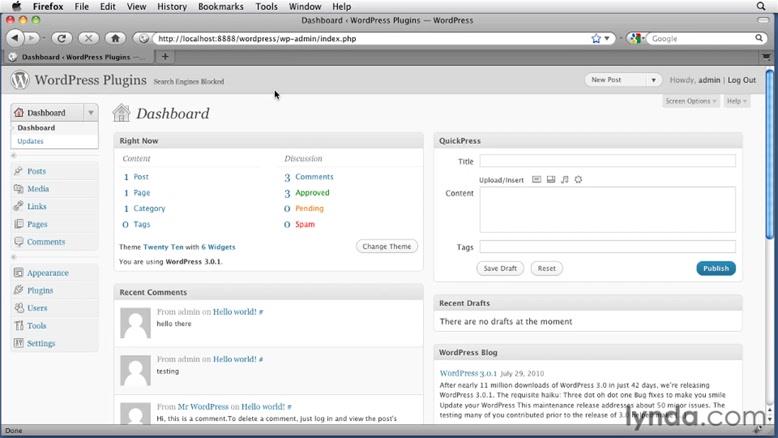Screen dimensions: 778x438
Task: Open the Bookmarks menu in menu bar
Action: (220, 6)
